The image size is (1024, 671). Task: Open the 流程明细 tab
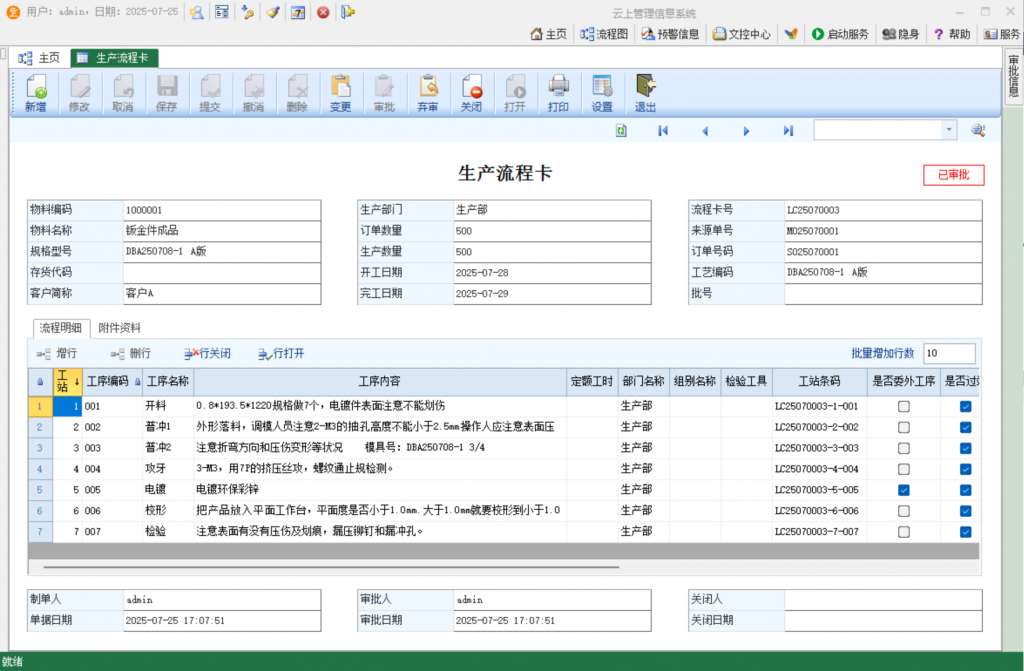pos(61,328)
